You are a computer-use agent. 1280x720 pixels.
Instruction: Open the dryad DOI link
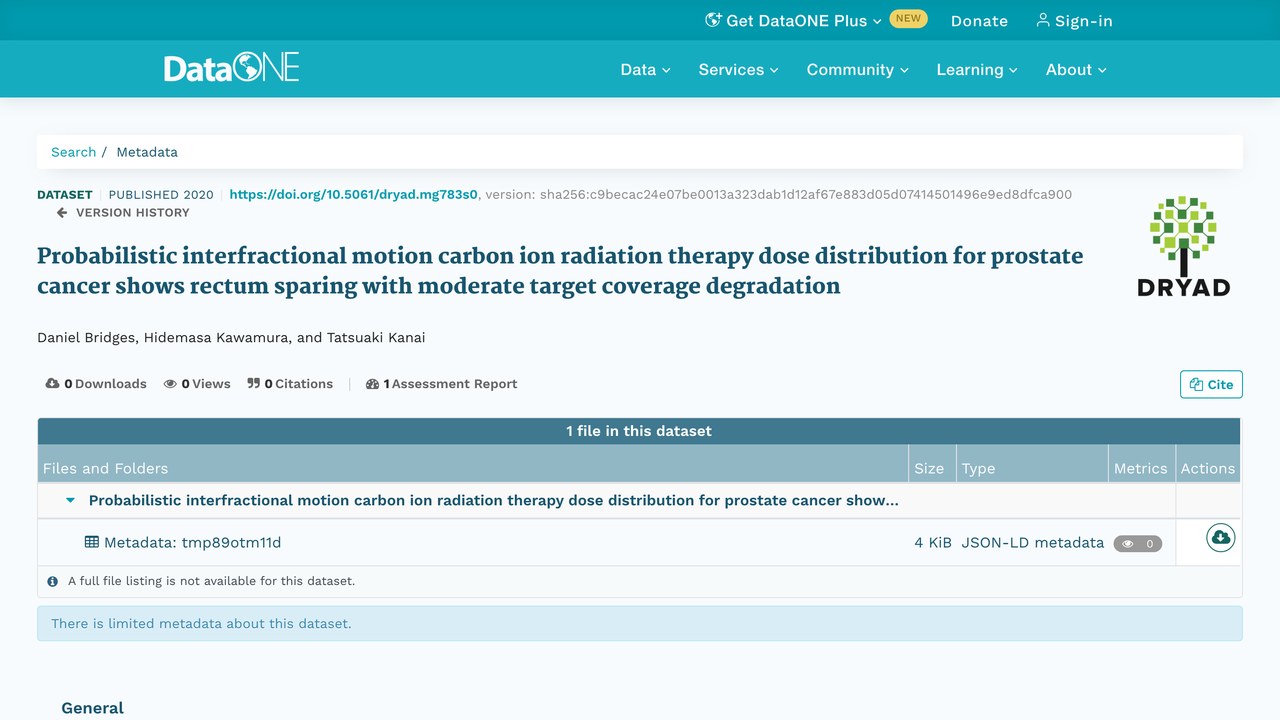(354, 194)
